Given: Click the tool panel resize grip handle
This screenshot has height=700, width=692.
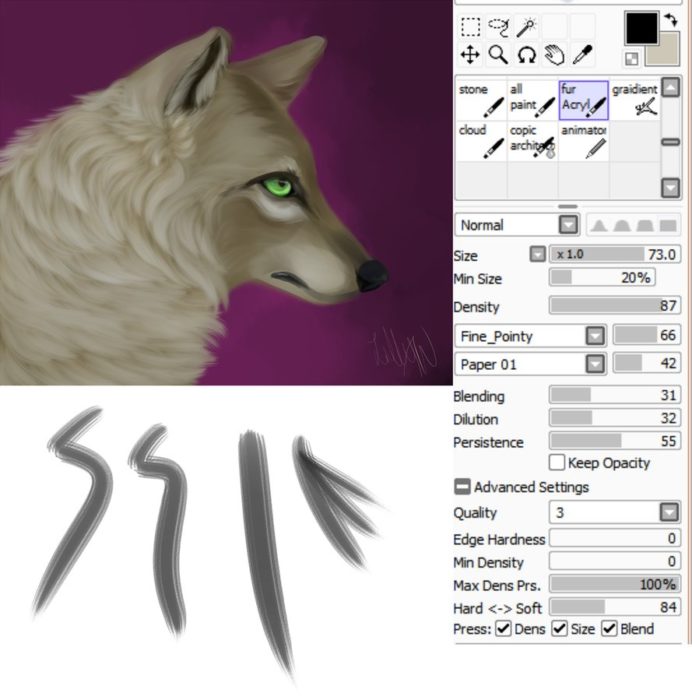Looking at the screenshot, I should 568,206.
